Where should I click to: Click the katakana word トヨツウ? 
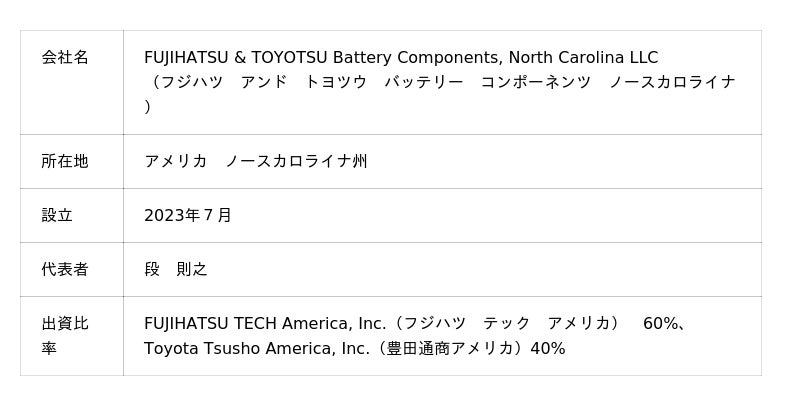(336, 82)
